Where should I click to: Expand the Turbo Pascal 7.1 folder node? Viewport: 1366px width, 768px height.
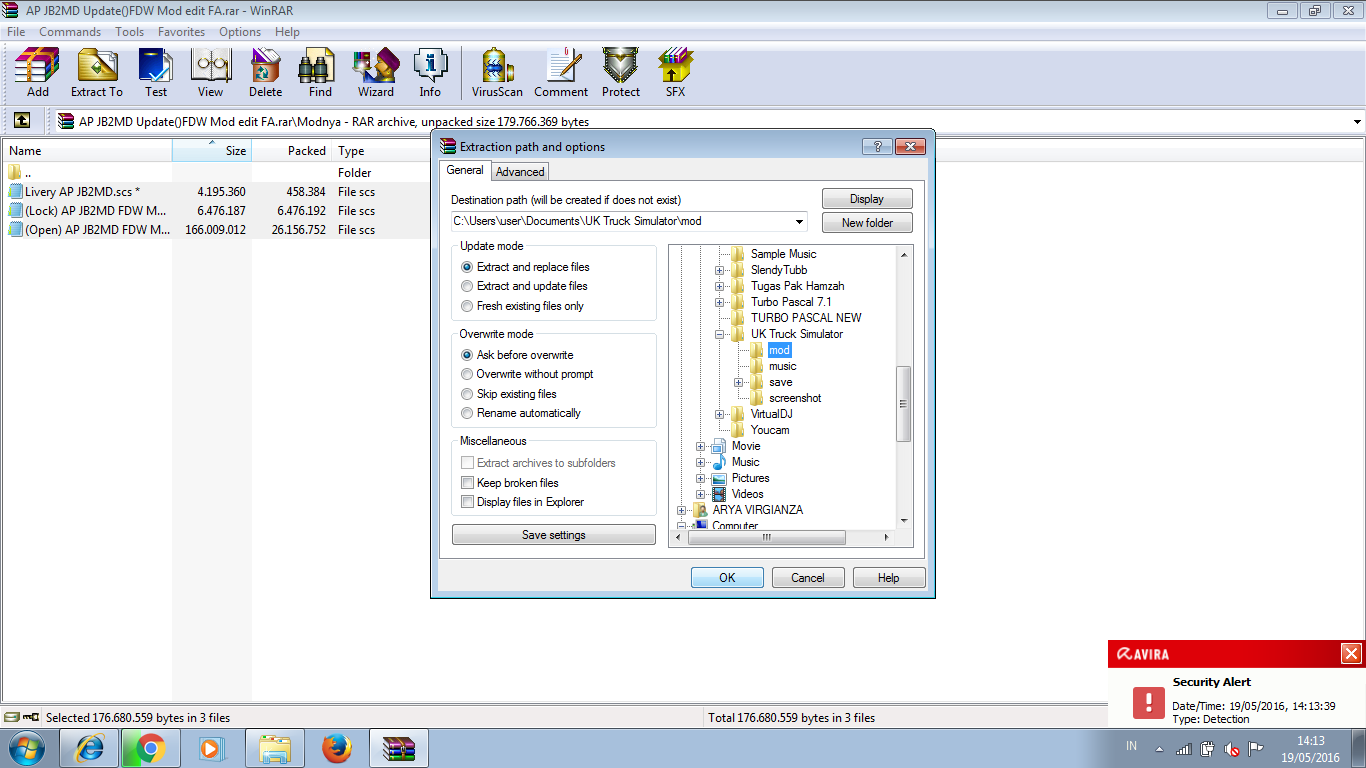click(719, 302)
